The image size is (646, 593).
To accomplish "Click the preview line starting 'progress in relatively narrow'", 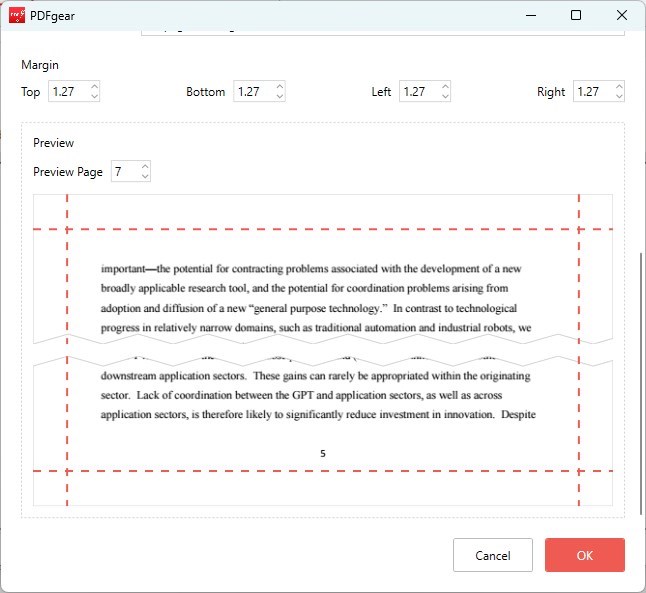I will click(x=316, y=328).
